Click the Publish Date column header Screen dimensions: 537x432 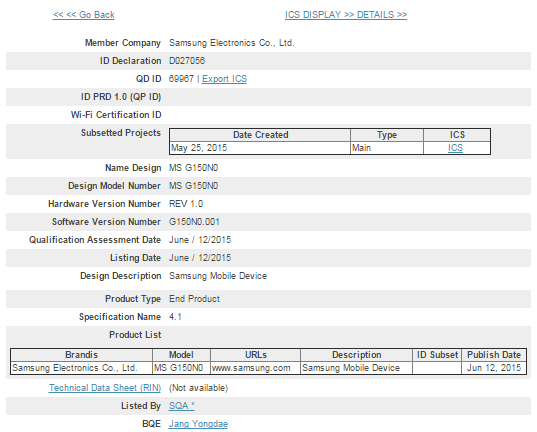494,355
